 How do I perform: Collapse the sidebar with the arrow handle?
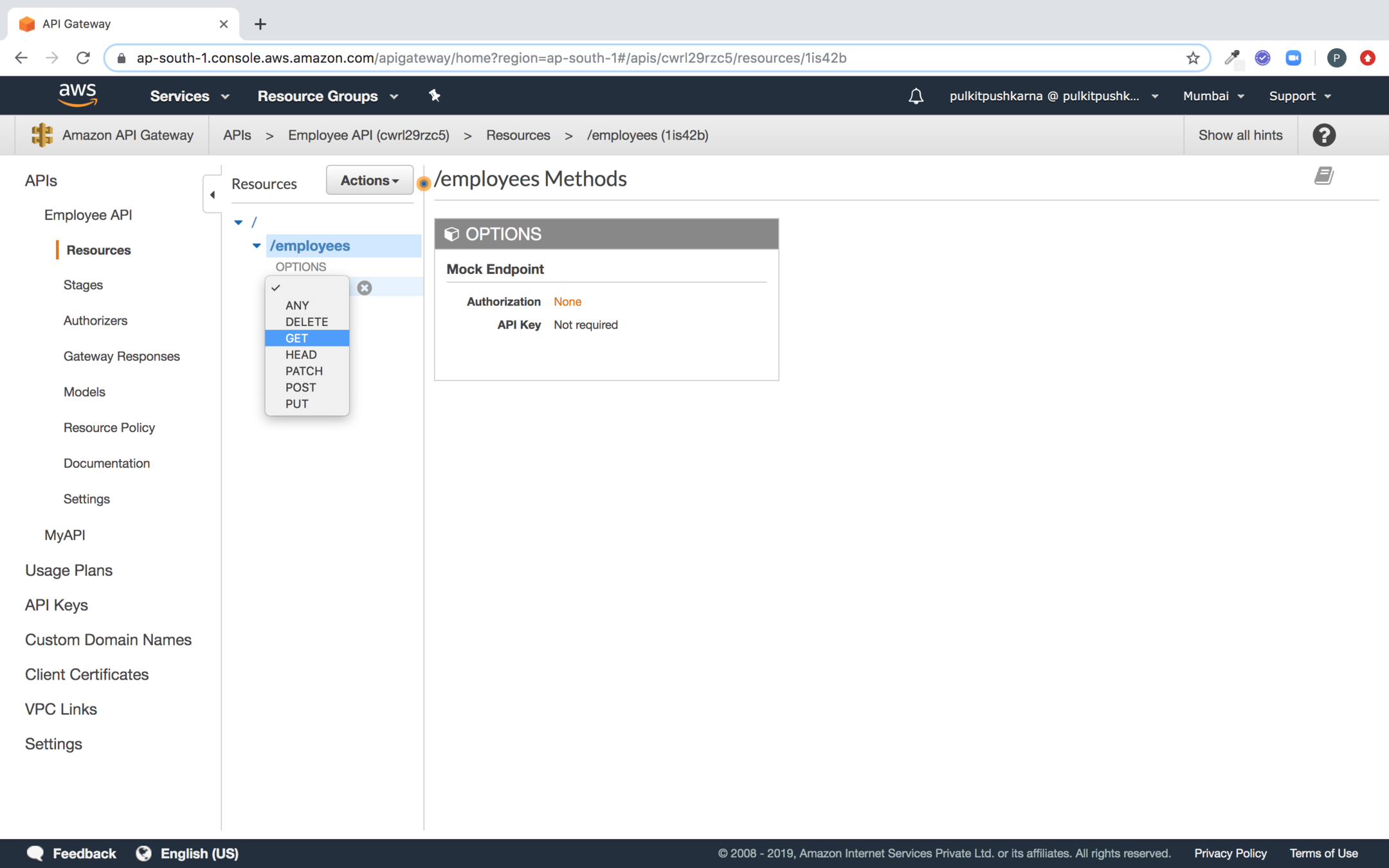212,194
